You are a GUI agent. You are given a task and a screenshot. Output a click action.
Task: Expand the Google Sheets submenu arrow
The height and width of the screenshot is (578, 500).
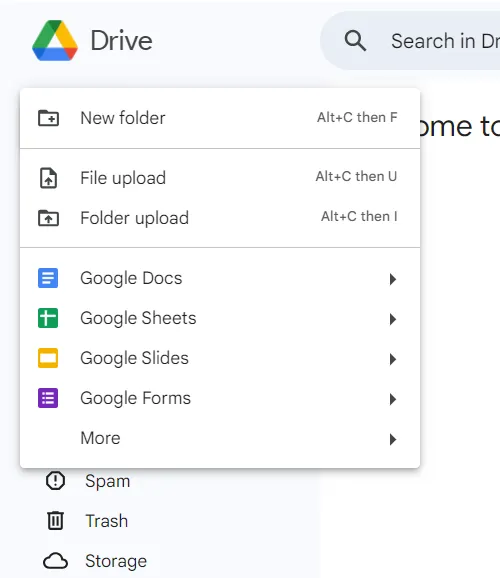(393, 319)
